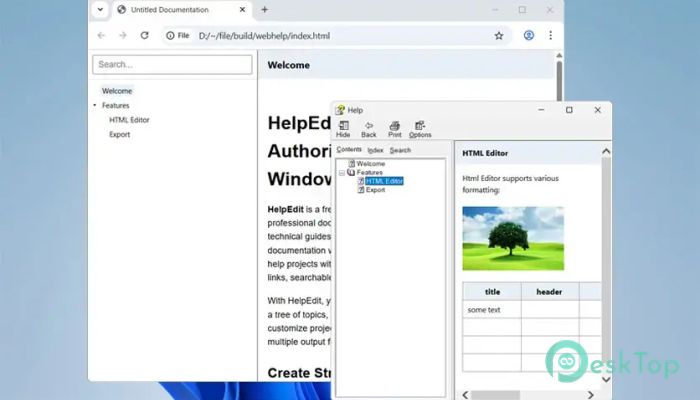Click Print icon in Help toolbar

pos(395,125)
